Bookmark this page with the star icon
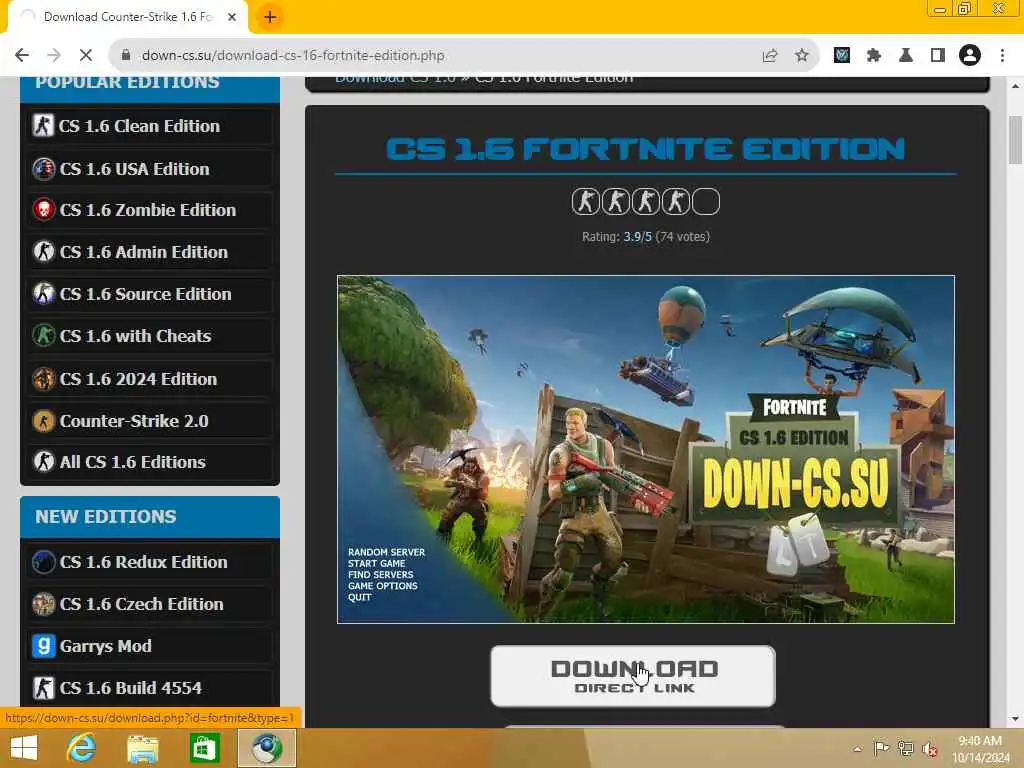The height and width of the screenshot is (768, 1024). (802, 56)
